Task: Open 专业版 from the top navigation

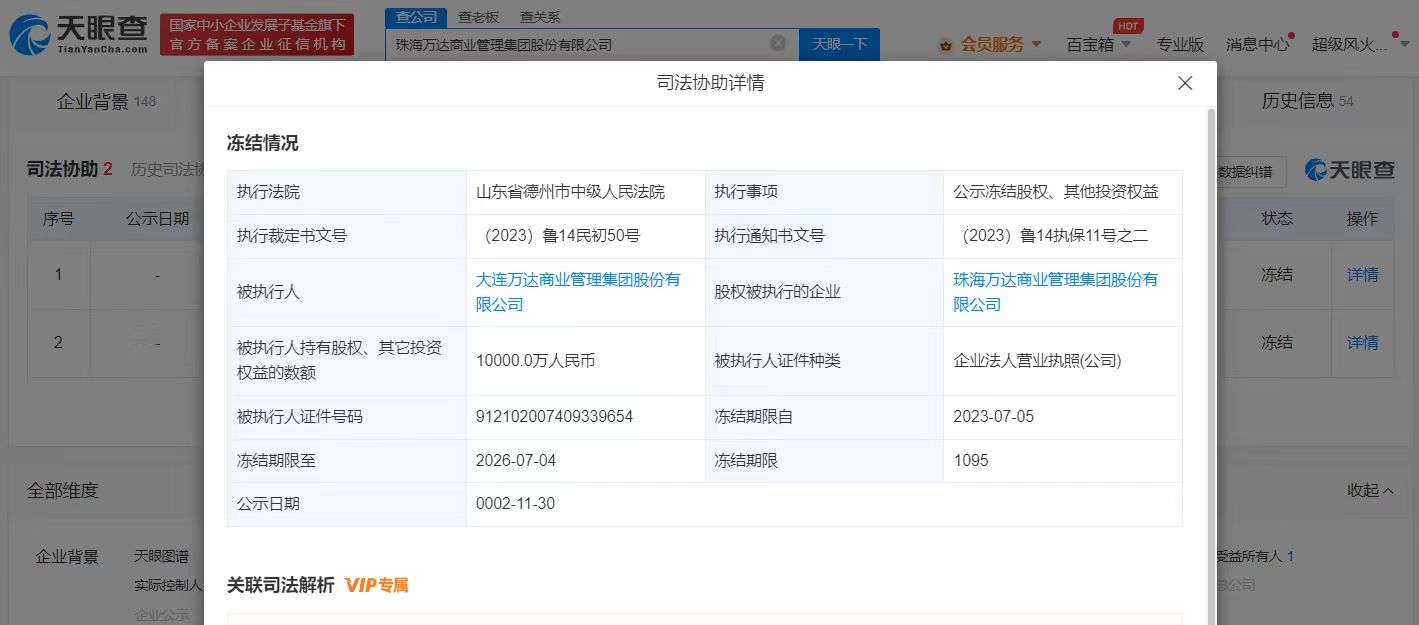Action: coord(1180,44)
